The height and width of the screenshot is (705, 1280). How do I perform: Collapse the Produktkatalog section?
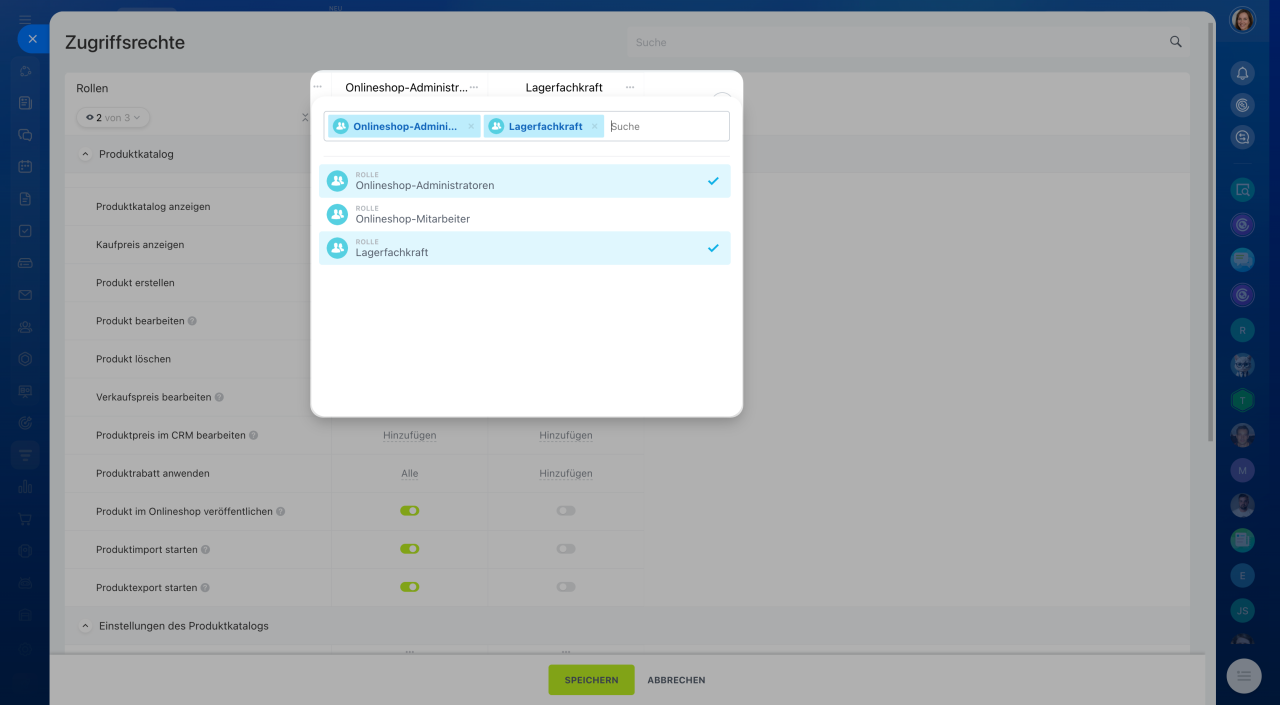(84, 155)
